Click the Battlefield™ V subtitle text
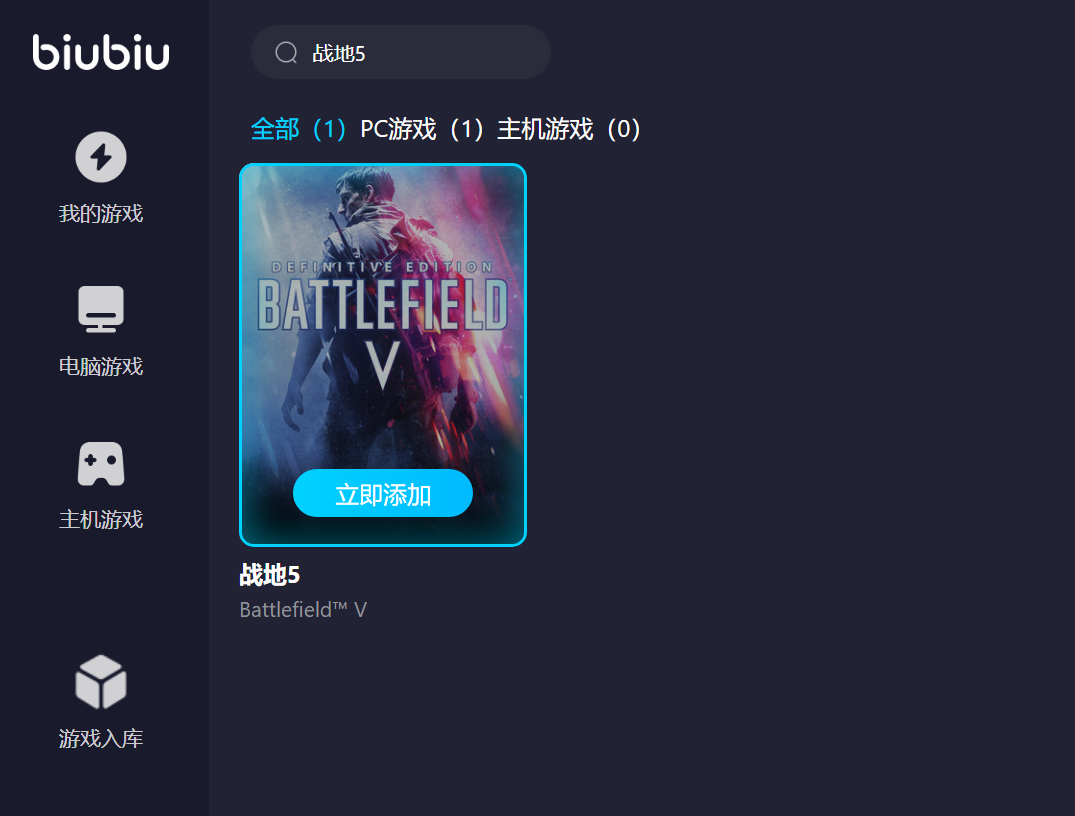 [x=303, y=610]
